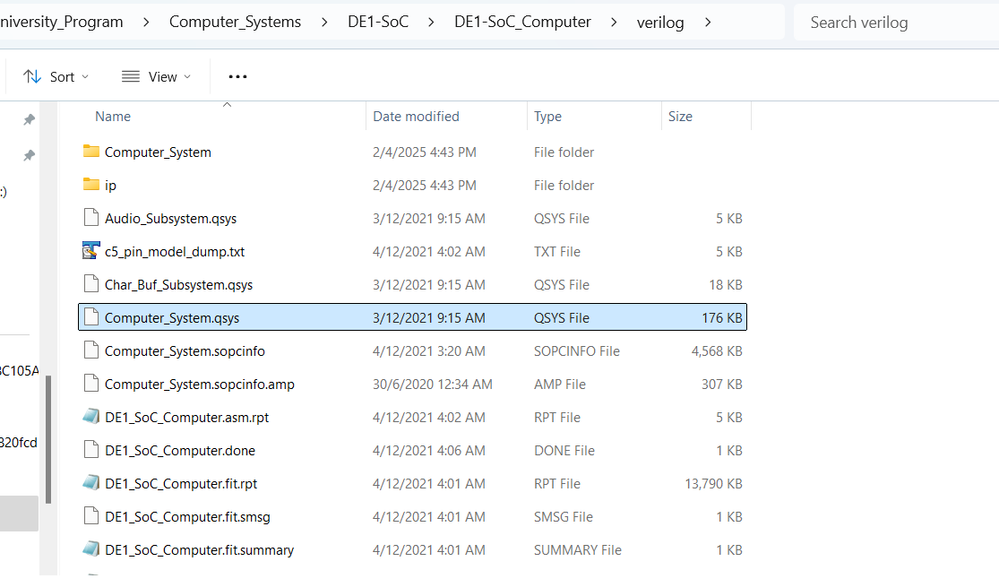This screenshot has height=580, width=999.
Task: Expand chevron after University_Program breadcrumb
Action: click(x=146, y=22)
